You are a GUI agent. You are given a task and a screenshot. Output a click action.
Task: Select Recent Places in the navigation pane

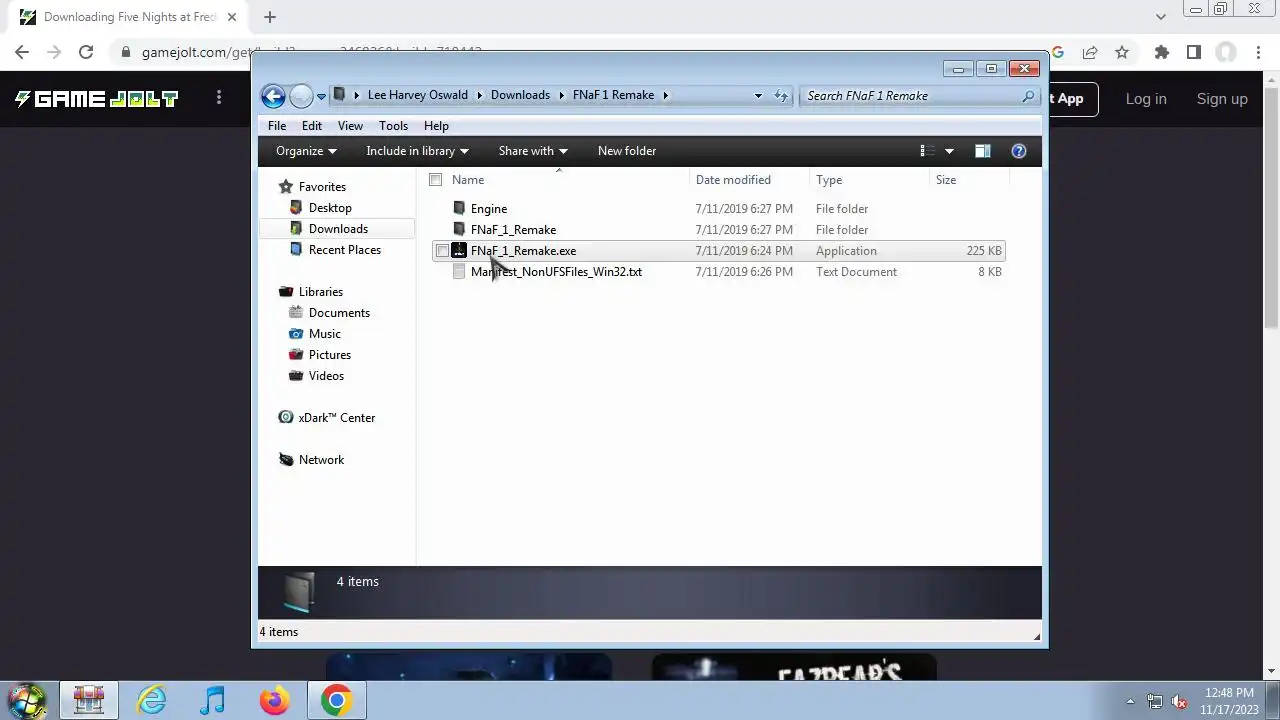click(345, 250)
